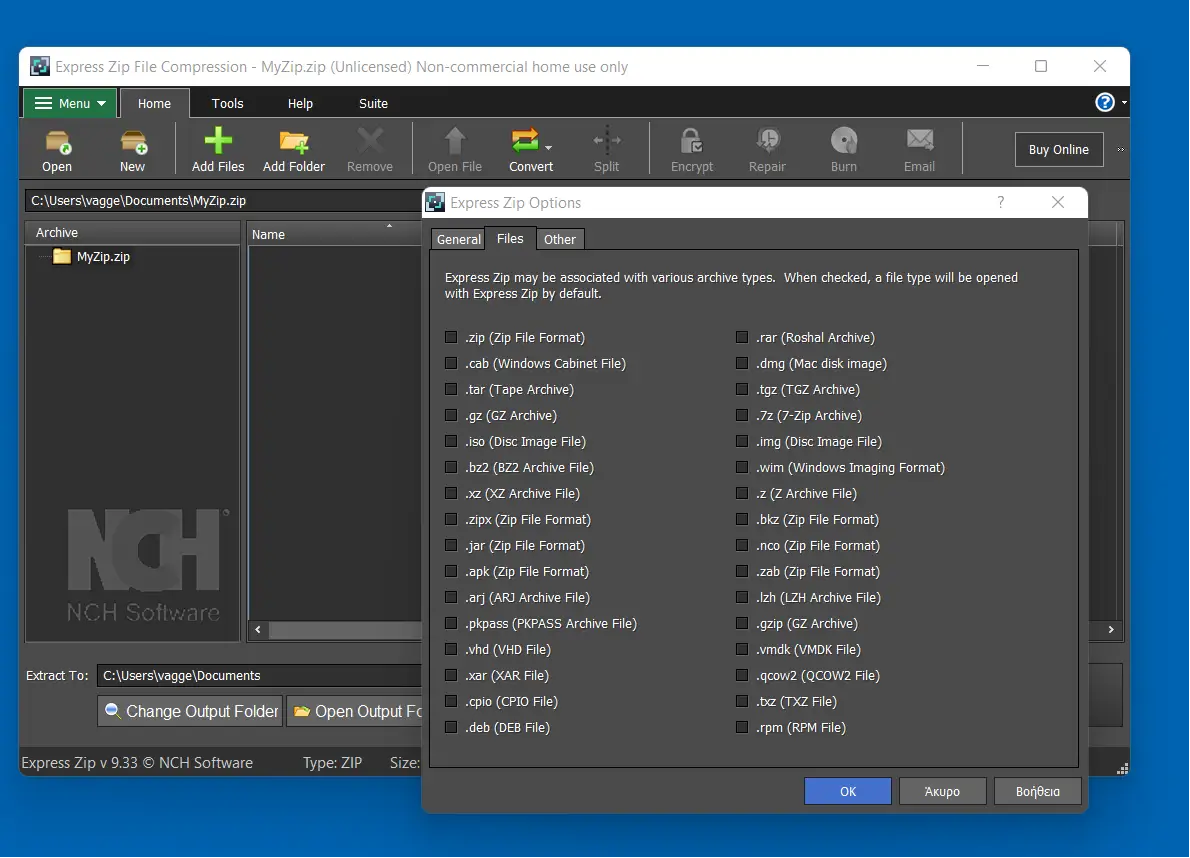Check .wim (Windows Imaging Format) box
Screen dimensions: 1190x858
pyautogui.click(x=741, y=467)
